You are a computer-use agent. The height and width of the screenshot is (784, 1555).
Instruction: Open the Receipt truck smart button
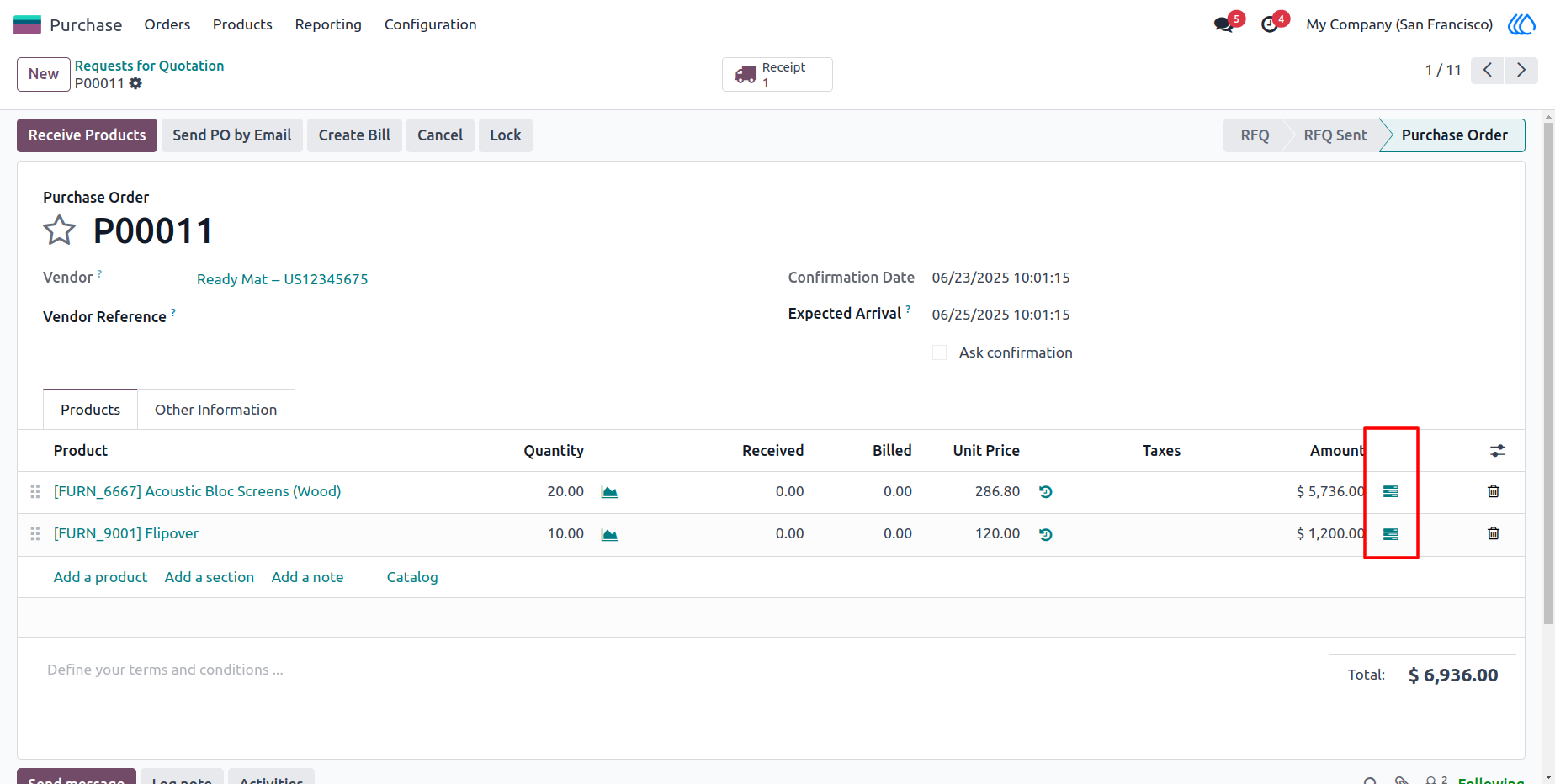point(777,74)
